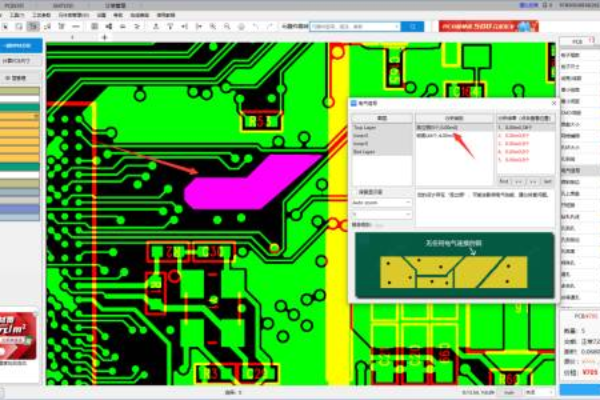Click the last button under the results
600x400 pixels.
(548, 181)
